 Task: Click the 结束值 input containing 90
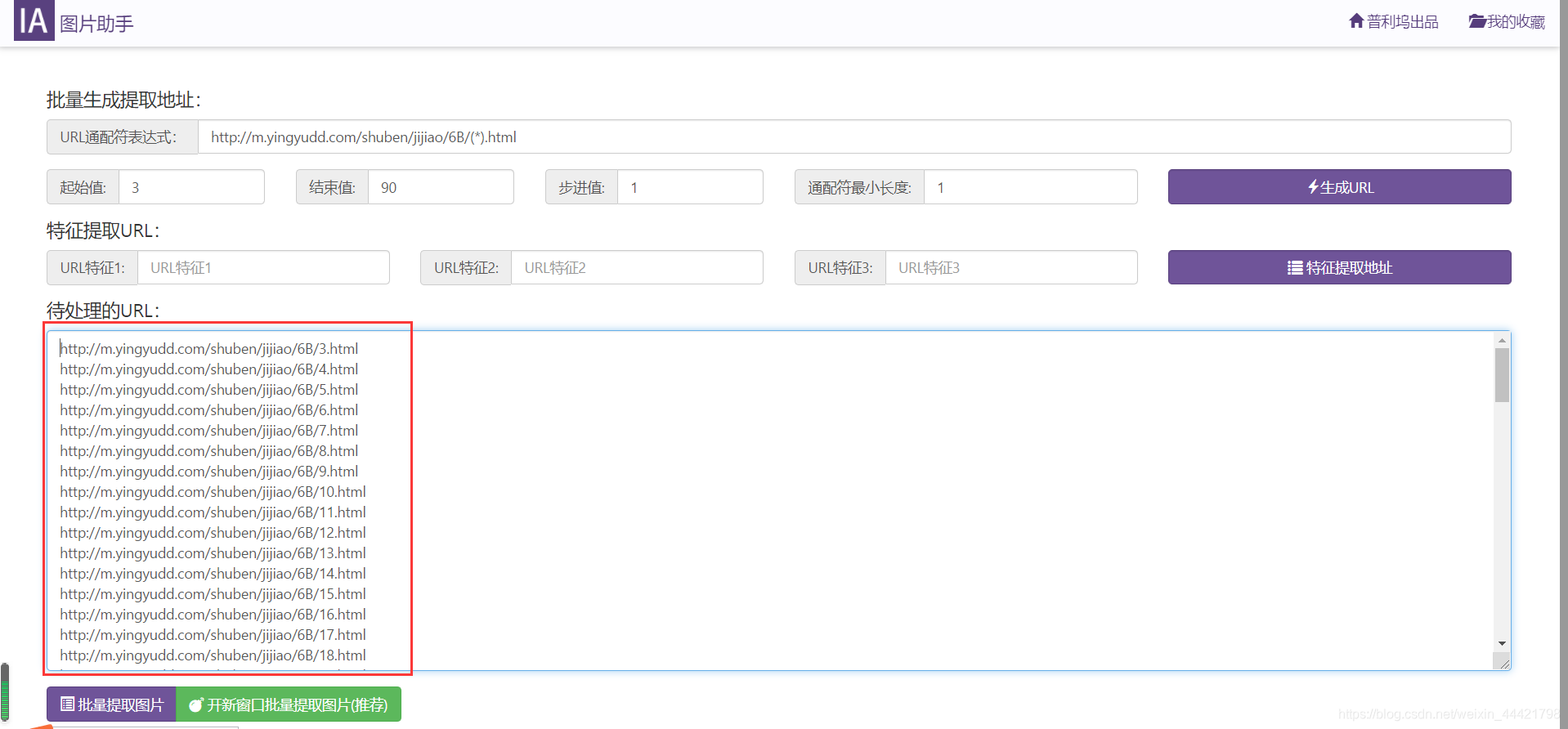tap(441, 187)
